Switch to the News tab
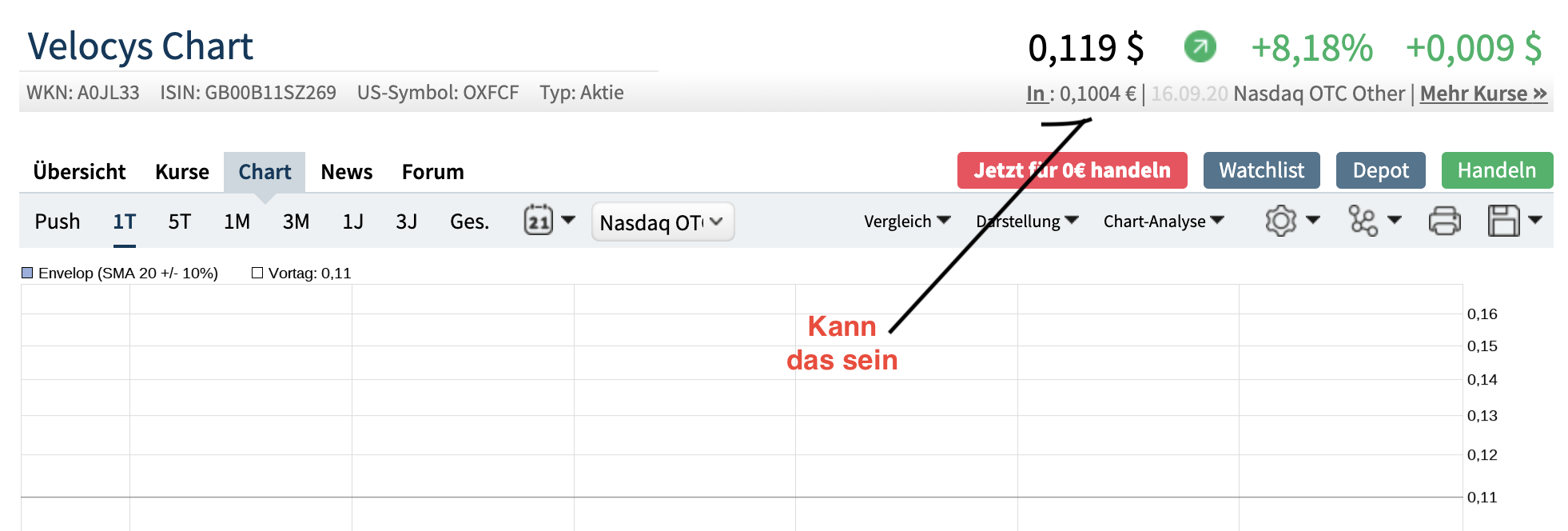This screenshot has height=531, width=1568. click(346, 172)
